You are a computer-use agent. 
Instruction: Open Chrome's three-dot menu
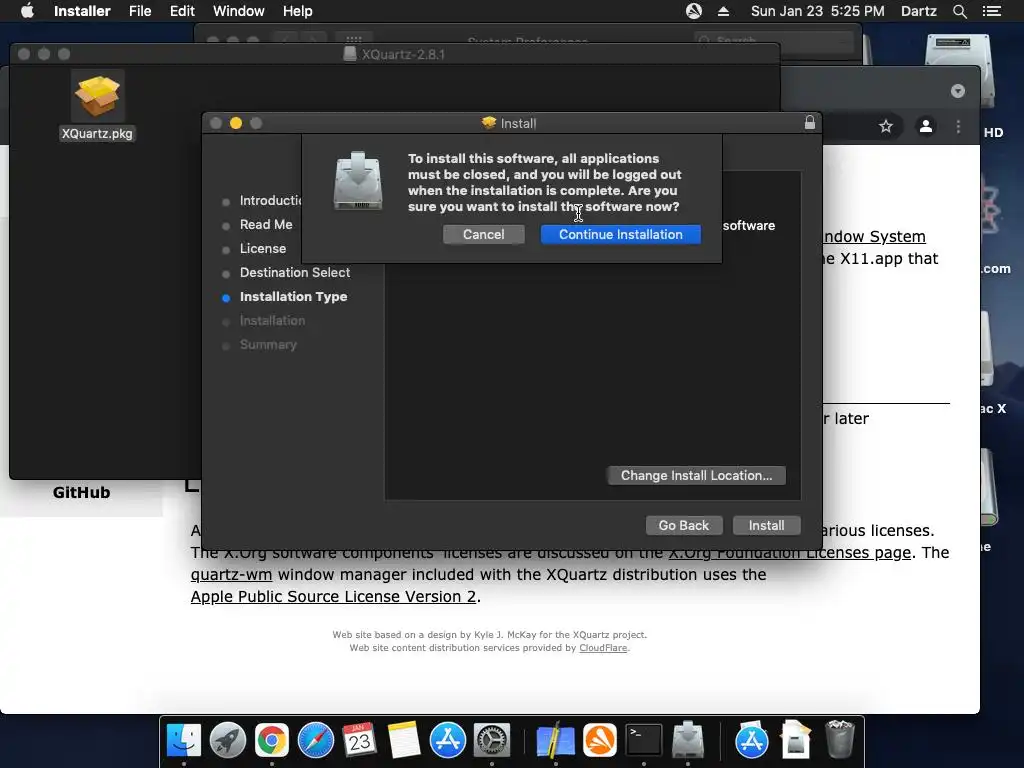[958, 126]
